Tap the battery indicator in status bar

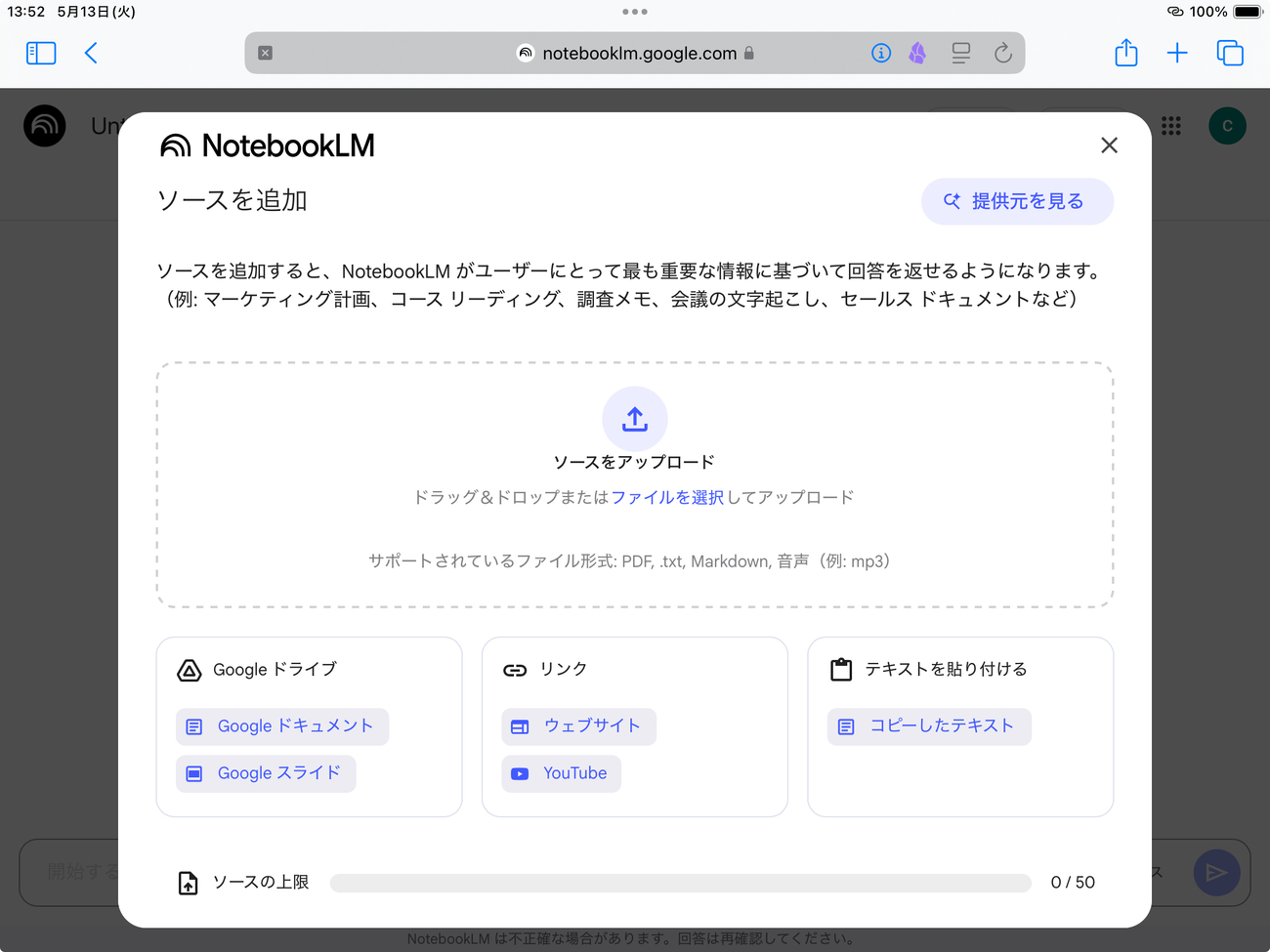(1248, 12)
